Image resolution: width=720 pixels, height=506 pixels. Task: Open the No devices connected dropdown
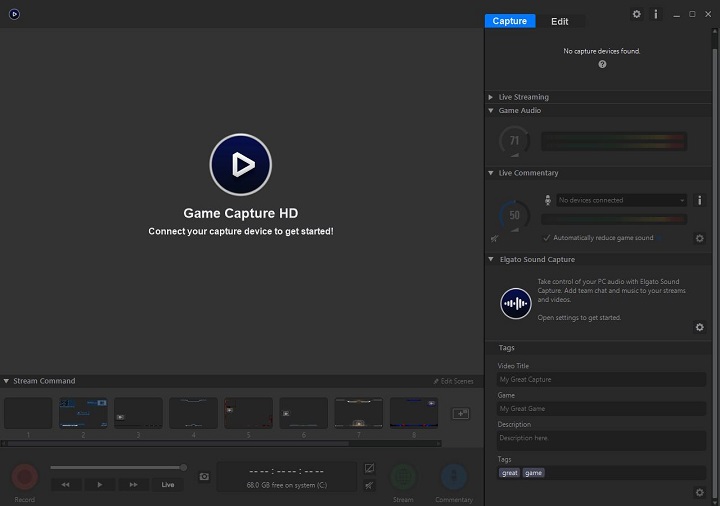tap(621, 200)
